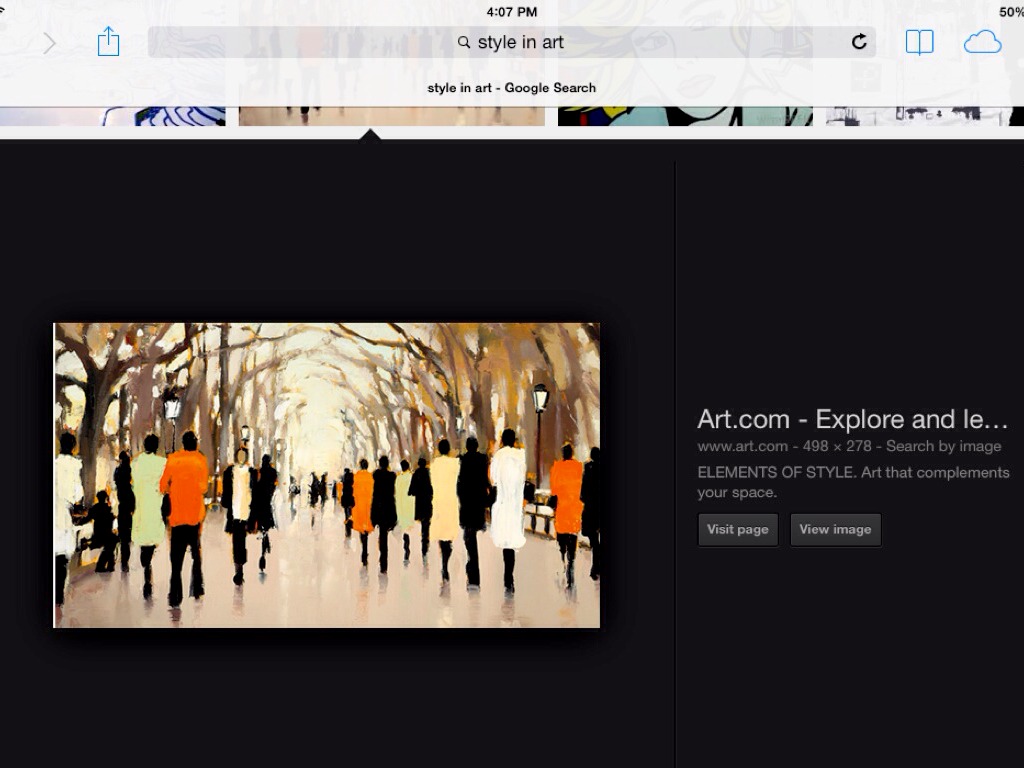Open the 'Art.com - Explore and le…' title link
This screenshot has height=768, width=1024.
[x=852, y=419]
